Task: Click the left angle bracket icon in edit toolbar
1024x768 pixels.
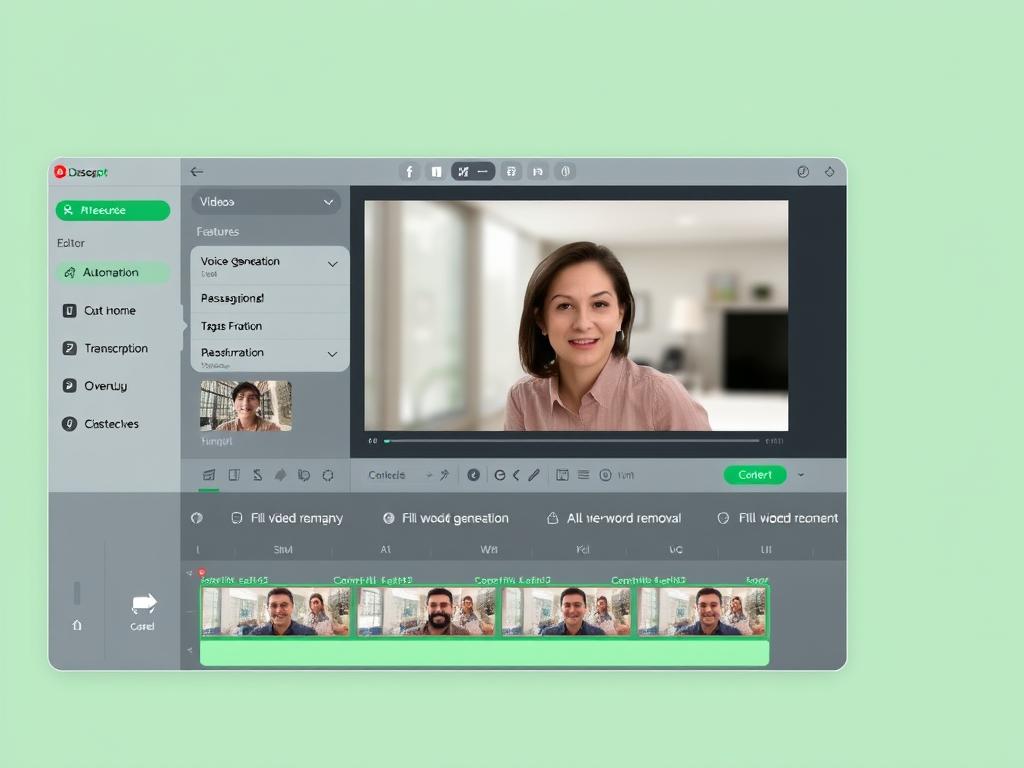Action: 516,475
